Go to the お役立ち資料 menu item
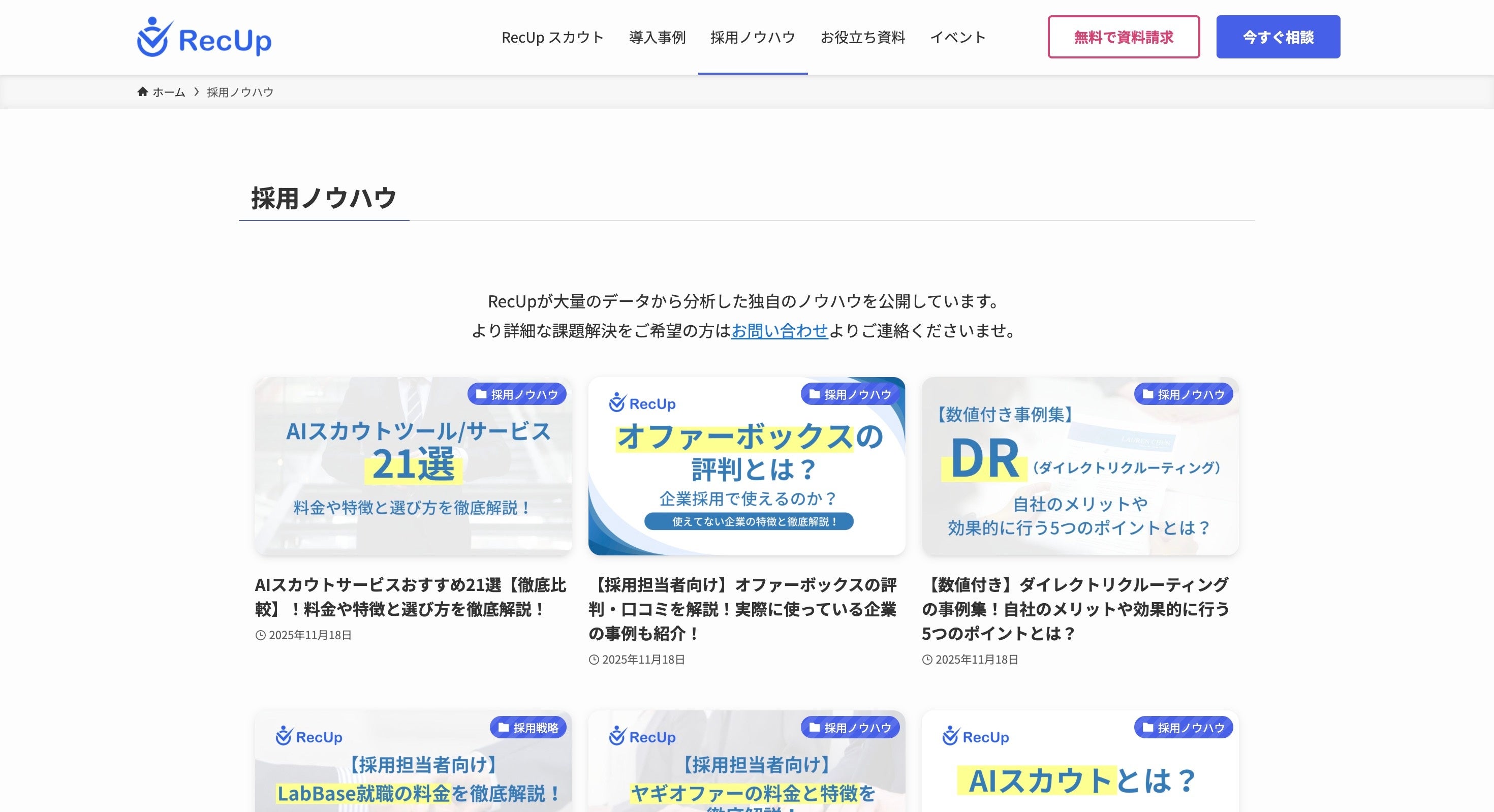1494x812 pixels. pos(862,37)
